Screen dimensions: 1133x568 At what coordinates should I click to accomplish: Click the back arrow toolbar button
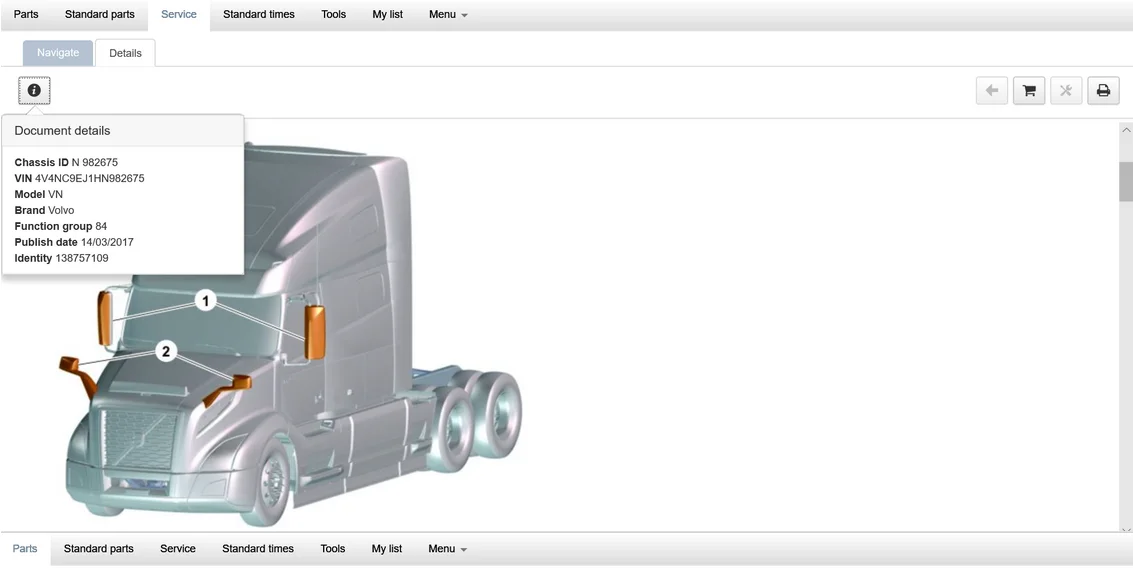991,91
